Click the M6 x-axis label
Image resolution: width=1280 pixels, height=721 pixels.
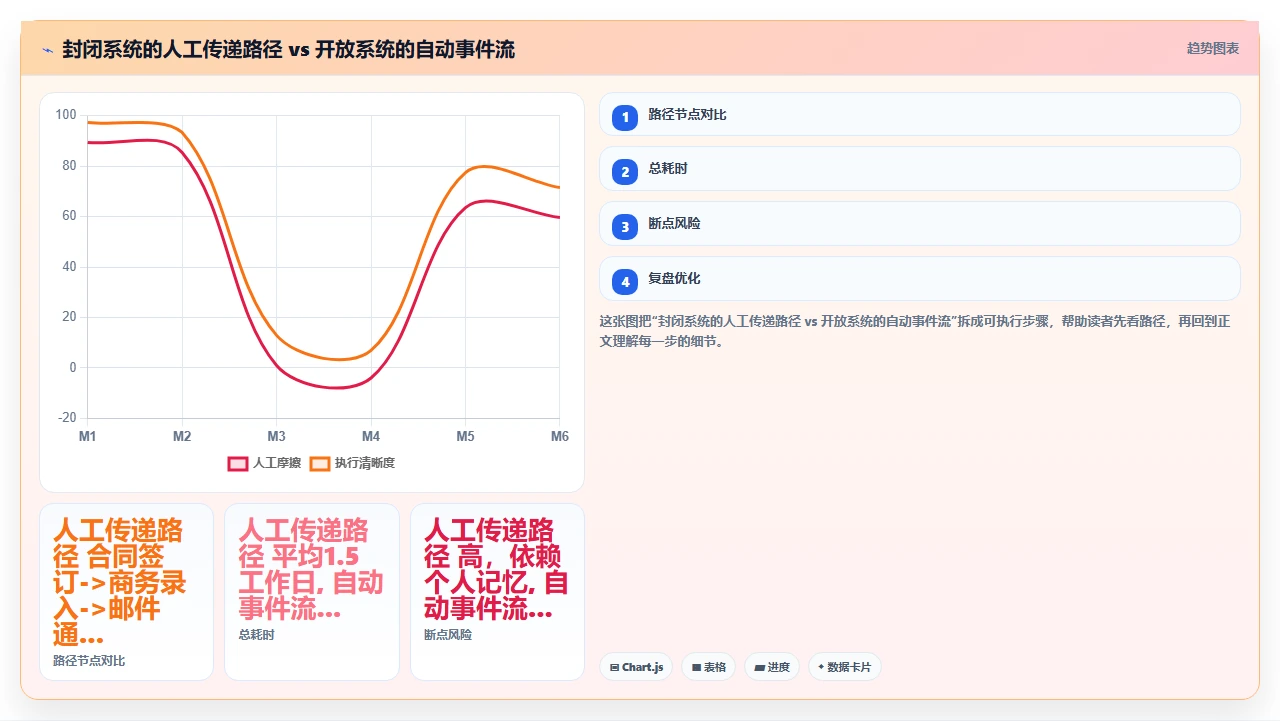(x=560, y=436)
